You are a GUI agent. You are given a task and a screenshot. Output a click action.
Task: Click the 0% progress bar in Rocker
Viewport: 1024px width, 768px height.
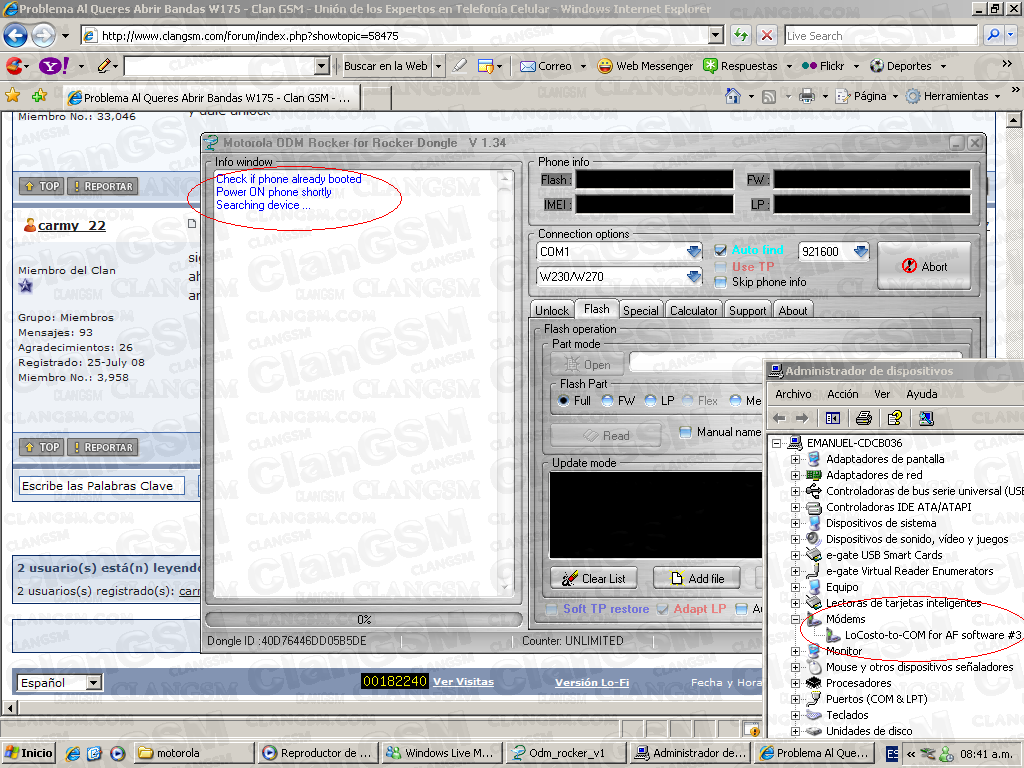(364, 619)
